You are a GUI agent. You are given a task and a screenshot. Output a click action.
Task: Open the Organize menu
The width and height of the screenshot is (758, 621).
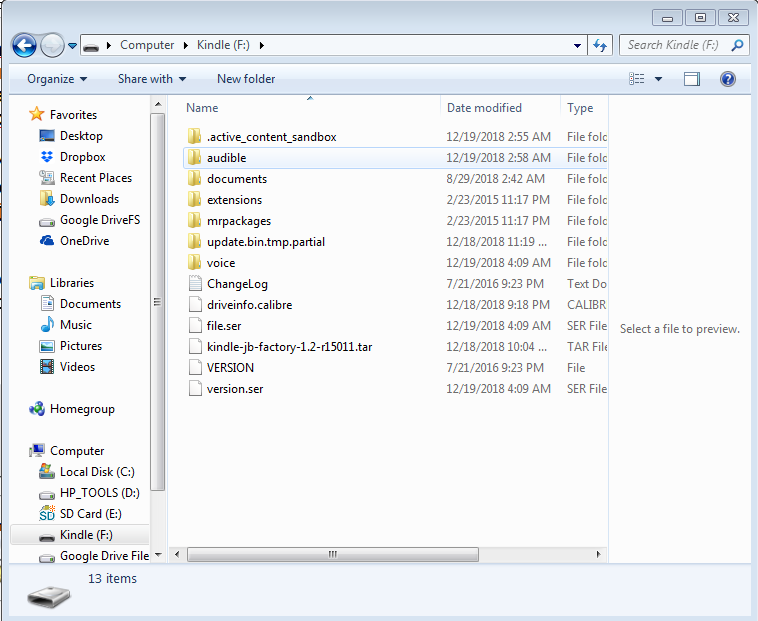point(57,79)
